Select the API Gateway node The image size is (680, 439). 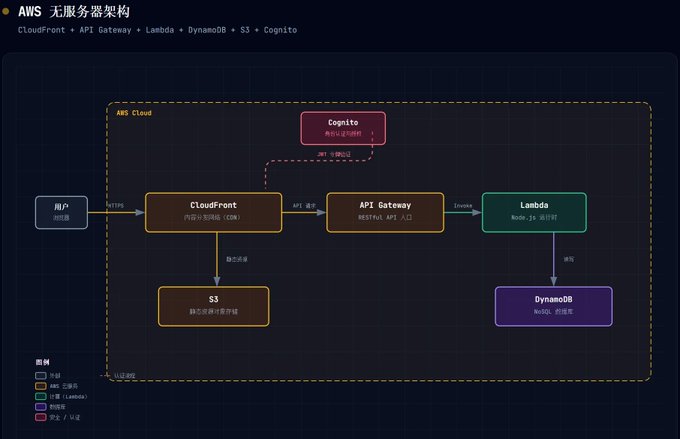(x=385, y=212)
